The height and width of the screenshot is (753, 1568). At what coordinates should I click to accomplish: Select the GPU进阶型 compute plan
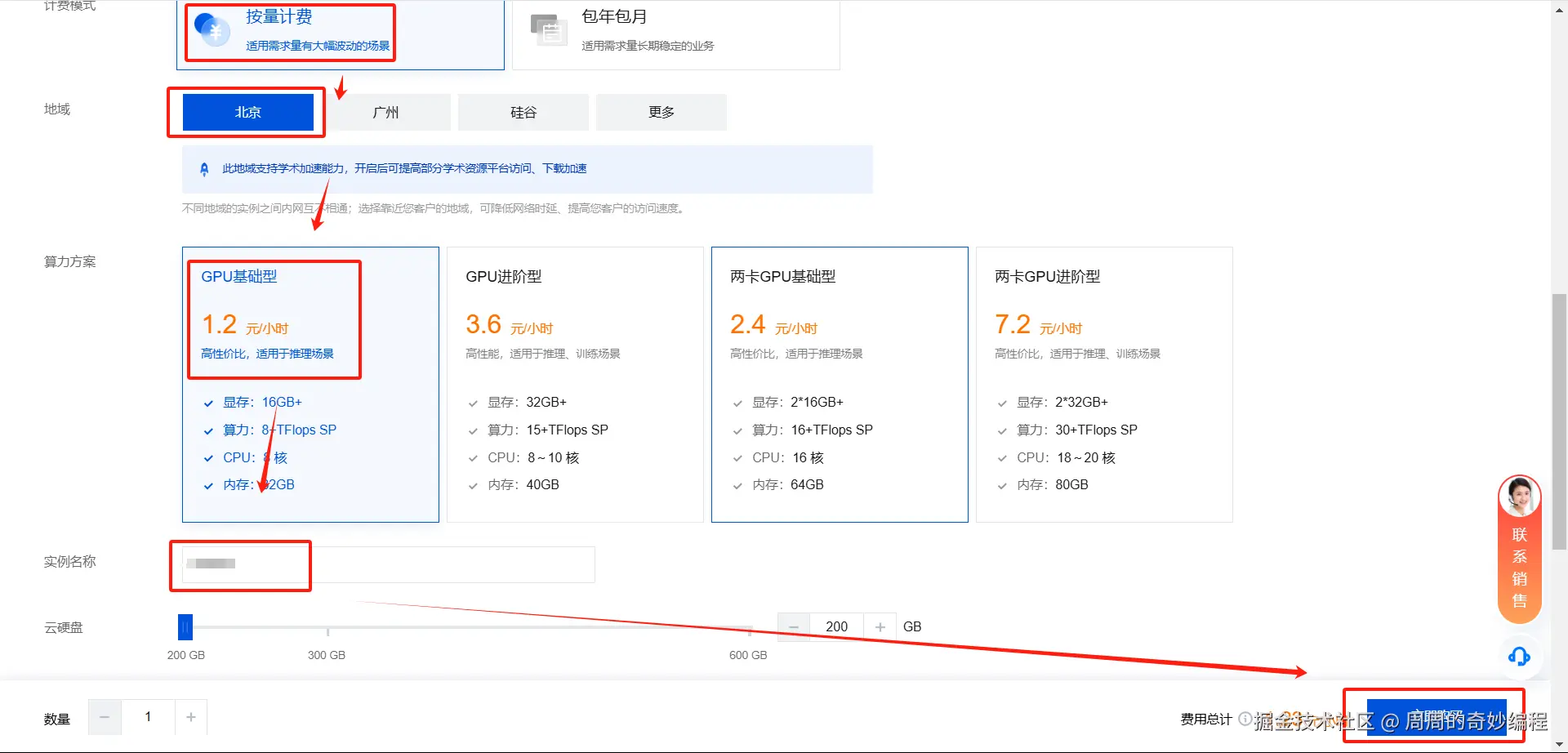click(x=575, y=384)
